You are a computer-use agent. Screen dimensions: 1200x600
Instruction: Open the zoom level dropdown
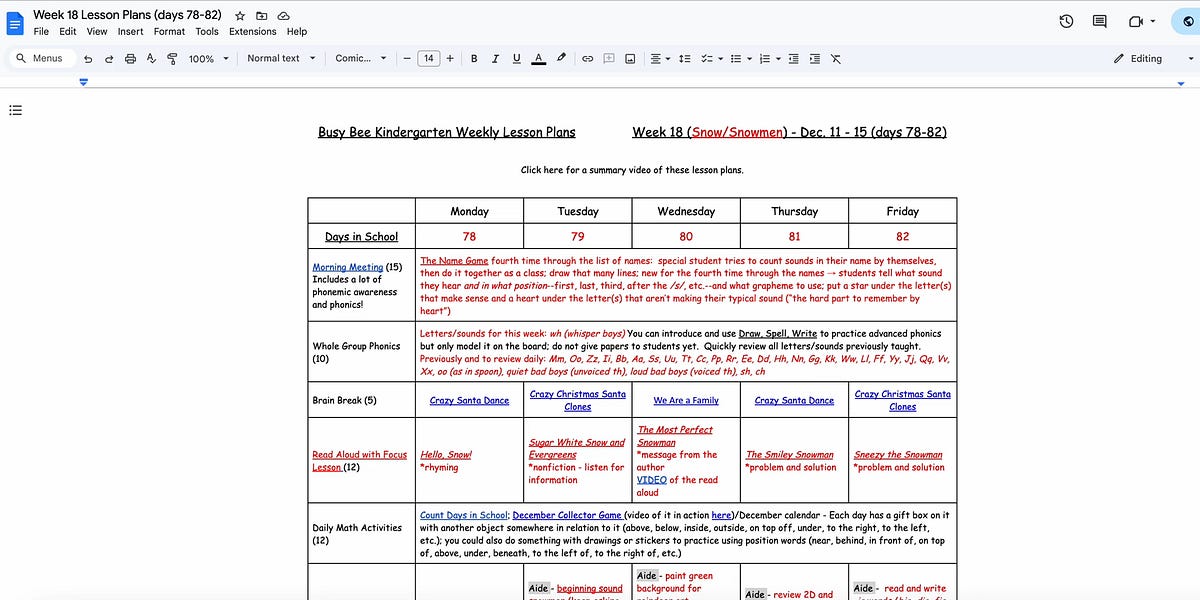tap(207, 58)
